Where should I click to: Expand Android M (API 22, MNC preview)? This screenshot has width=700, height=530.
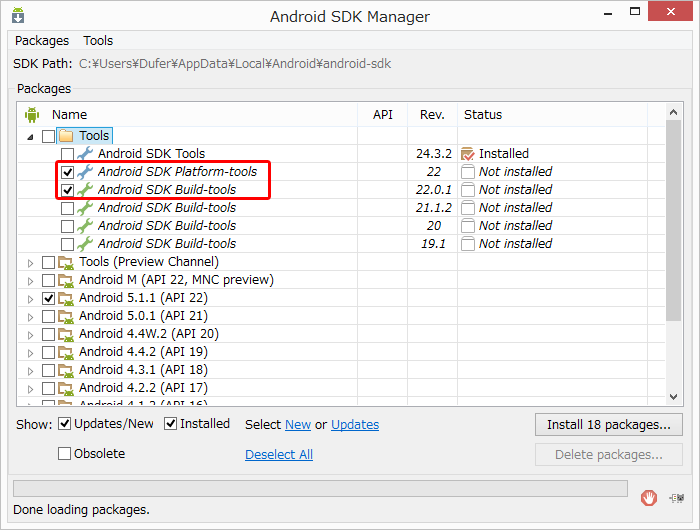tap(30, 281)
